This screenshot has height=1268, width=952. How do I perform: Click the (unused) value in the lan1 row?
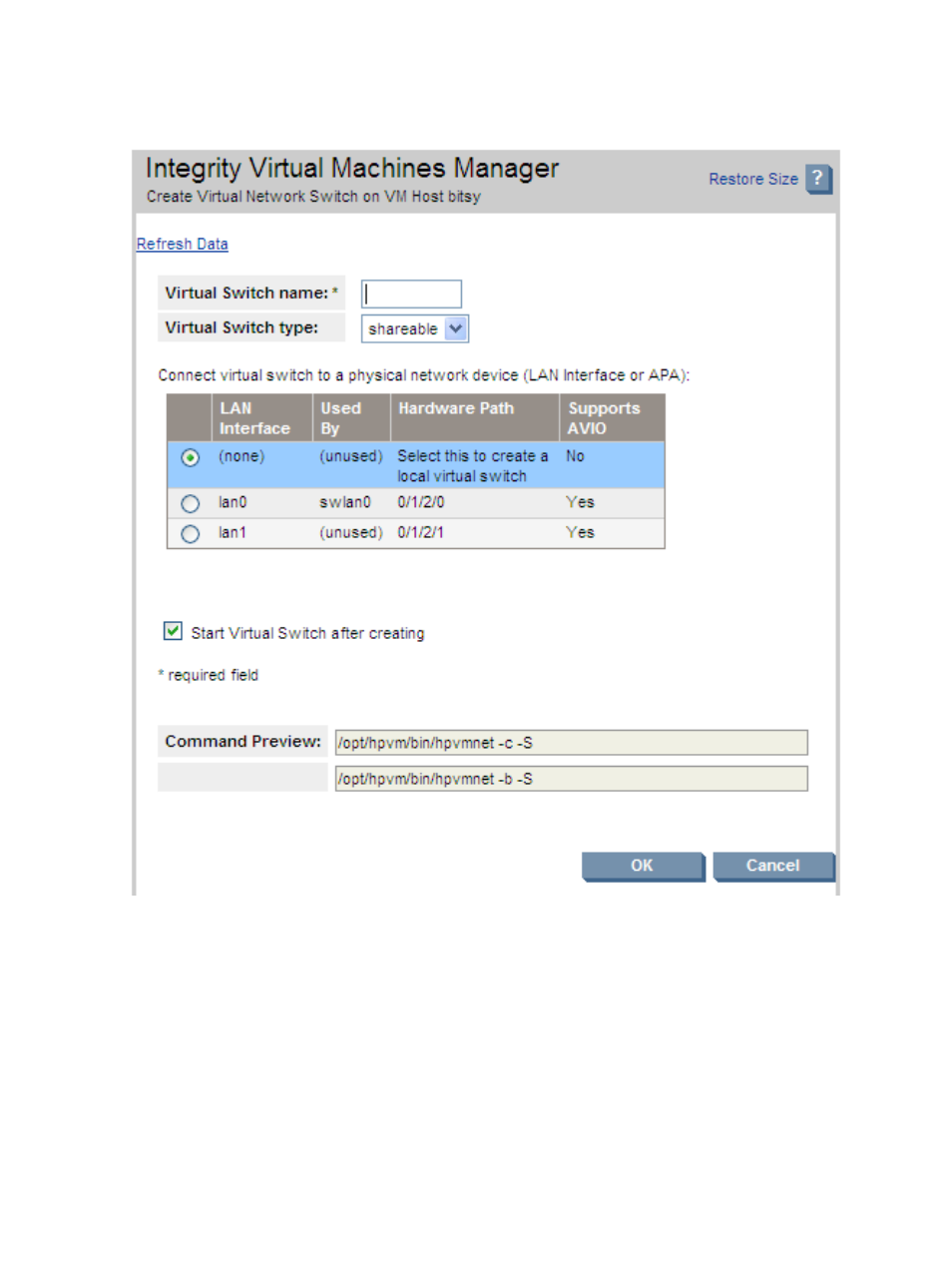click(351, 532)
